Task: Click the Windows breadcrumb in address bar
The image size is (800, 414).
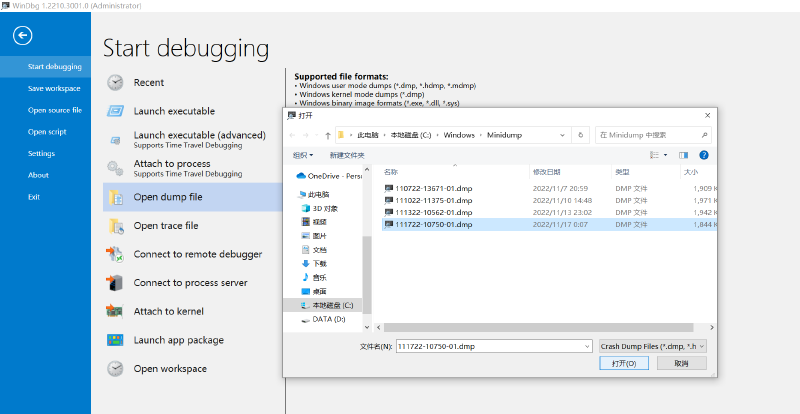Action: pos(459,135)
